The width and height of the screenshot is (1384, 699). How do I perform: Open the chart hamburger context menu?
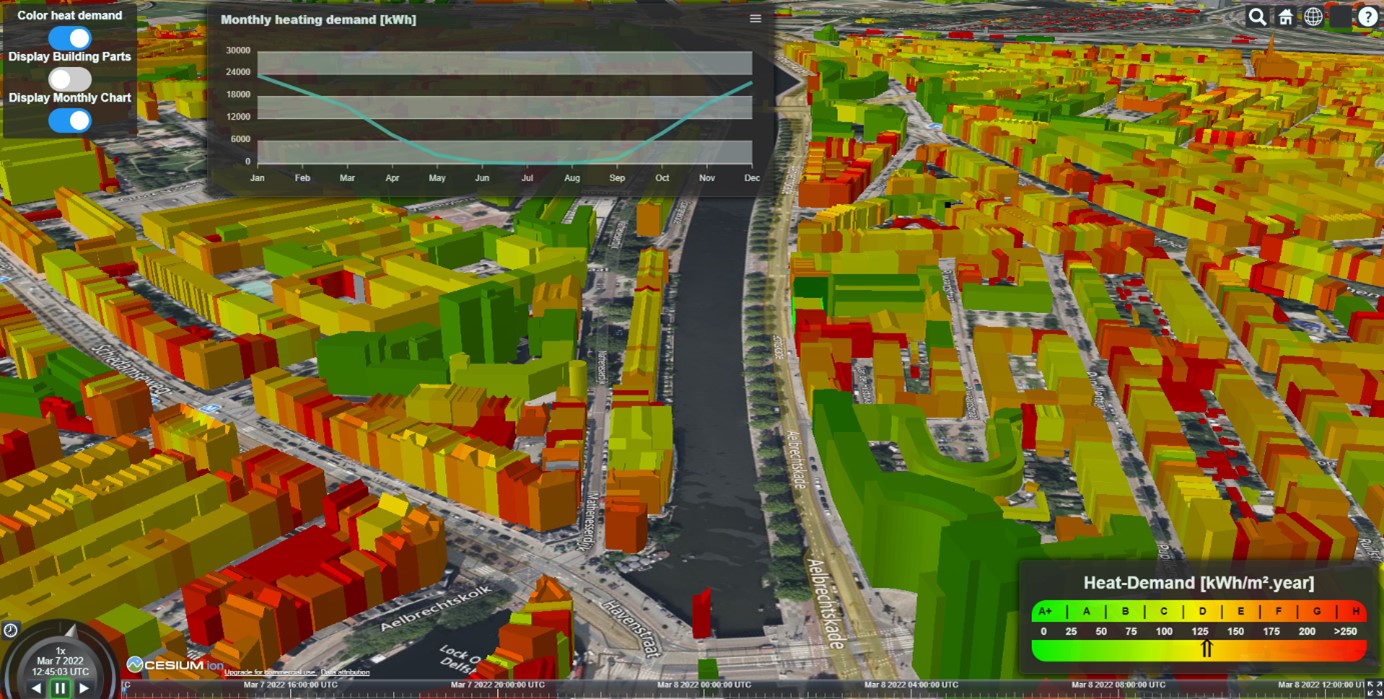click(755, 18)
